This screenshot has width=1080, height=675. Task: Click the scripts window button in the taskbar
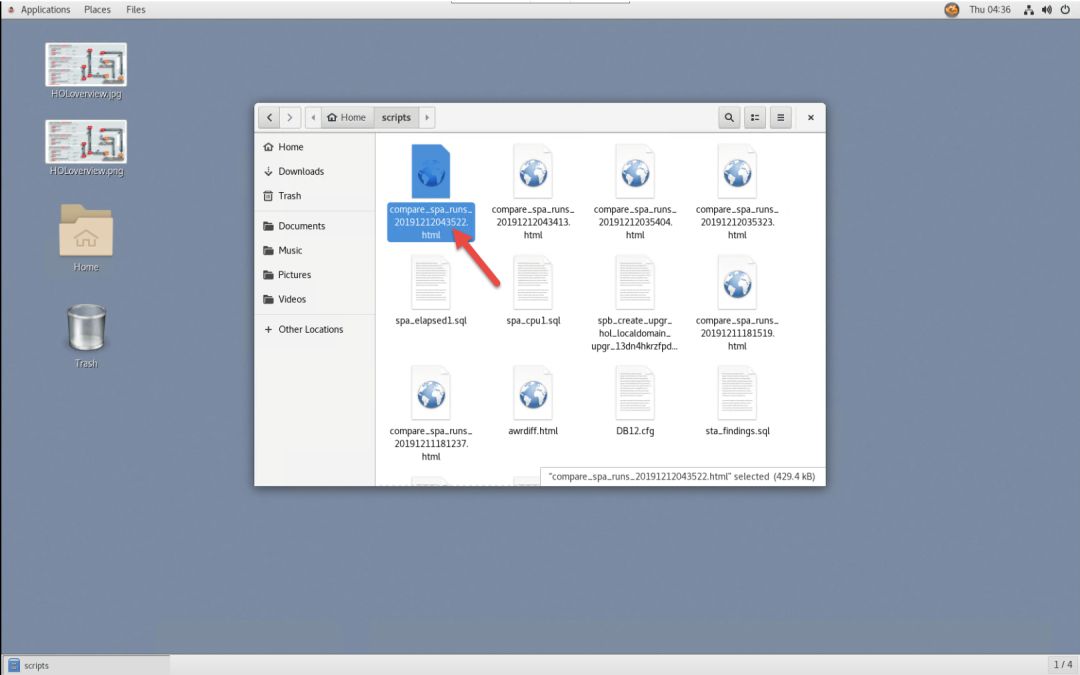85,665
